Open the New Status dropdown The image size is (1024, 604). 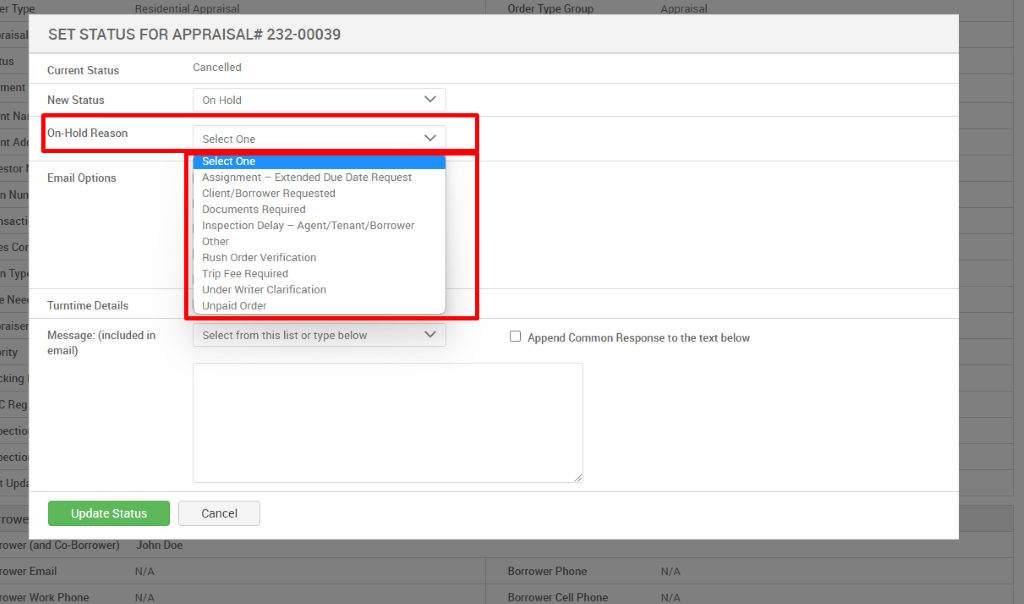(318, 99)
